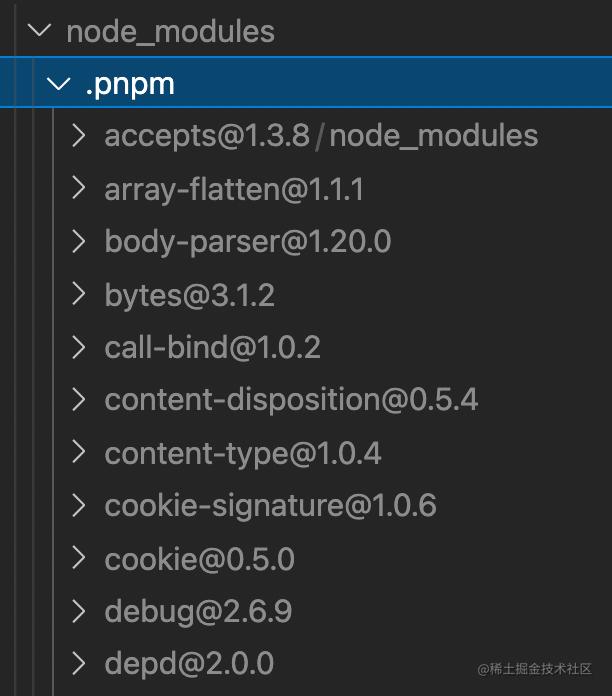Expand the accepts@1.3.8 folder chevron
The height and width of the screenshot is (696, 612).
[79, 135]
